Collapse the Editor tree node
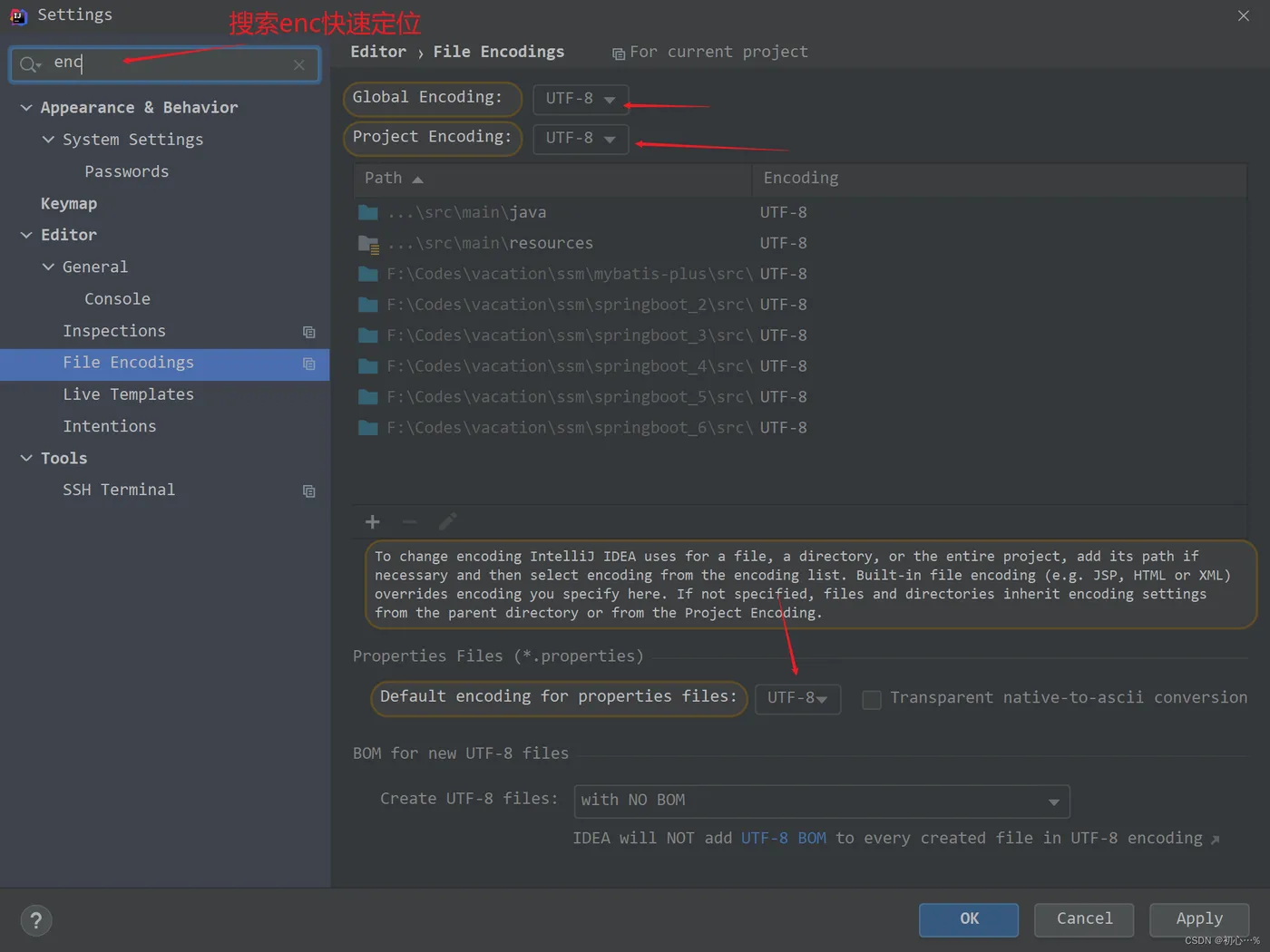The image size is (1270, 952). [x=26, y=235]
